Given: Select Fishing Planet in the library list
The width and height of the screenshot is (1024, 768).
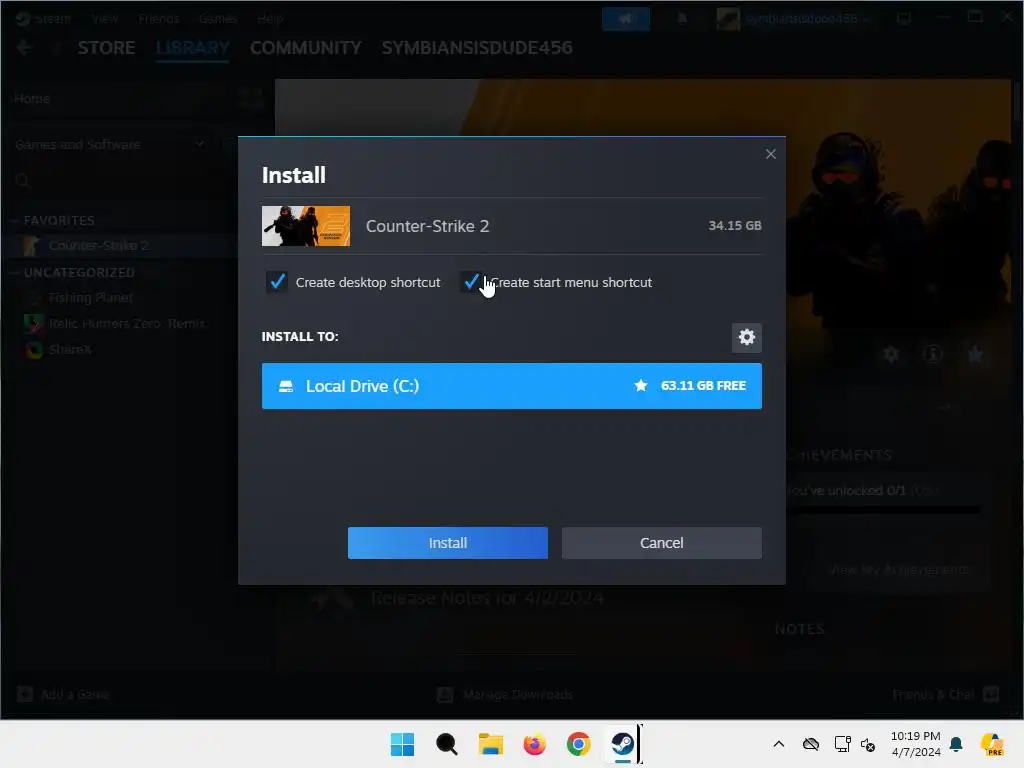Looking at the screenshot, I should coord(91,298).
